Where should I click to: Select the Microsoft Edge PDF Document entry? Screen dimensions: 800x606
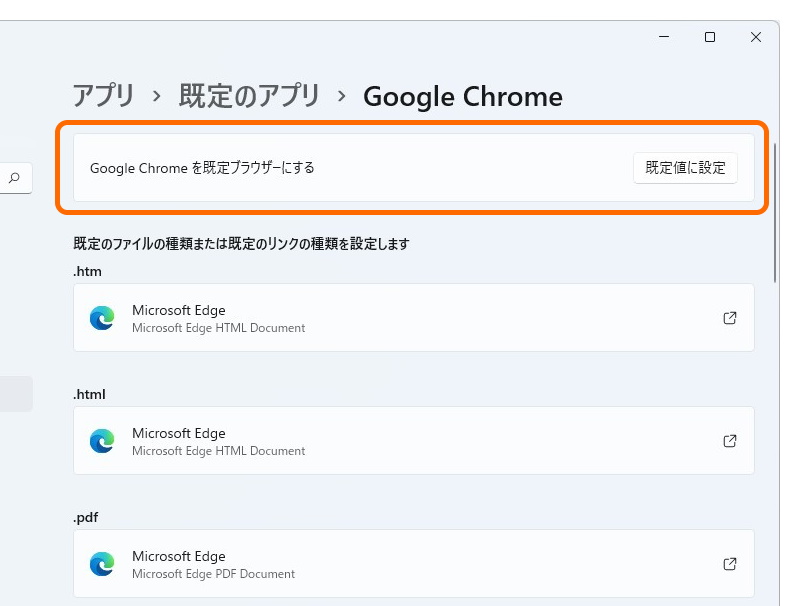click(x=414, y=564)
